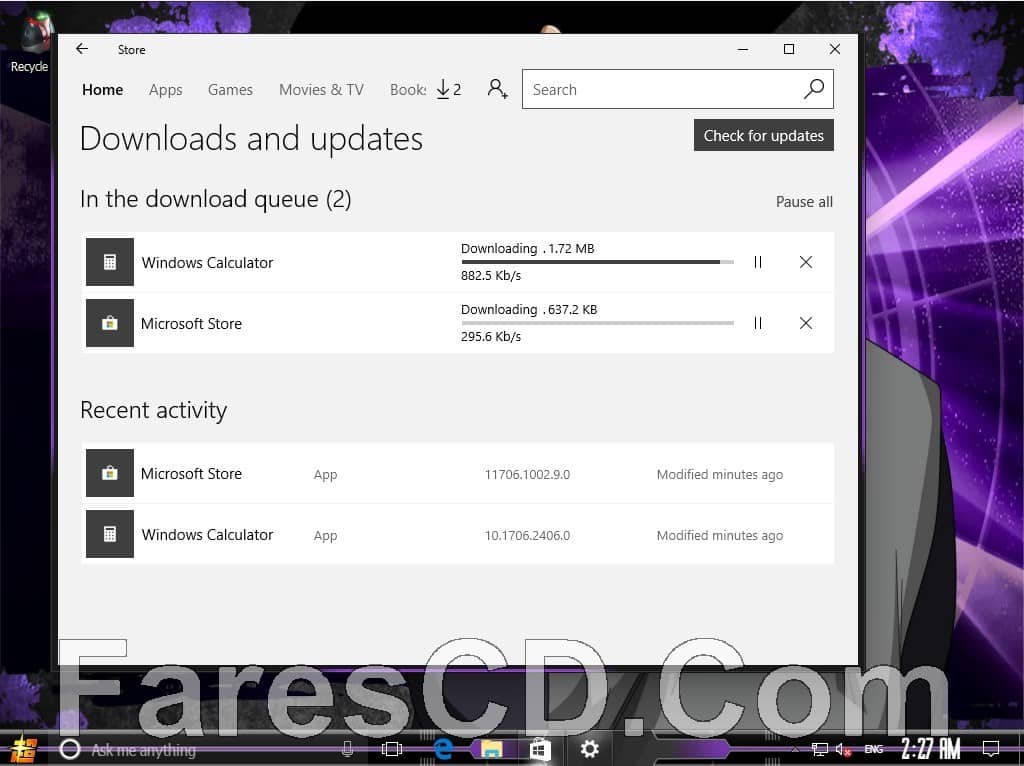The image size is (1024, 766).
Task: Click the magnifier search icon
Action: point(814,89)
